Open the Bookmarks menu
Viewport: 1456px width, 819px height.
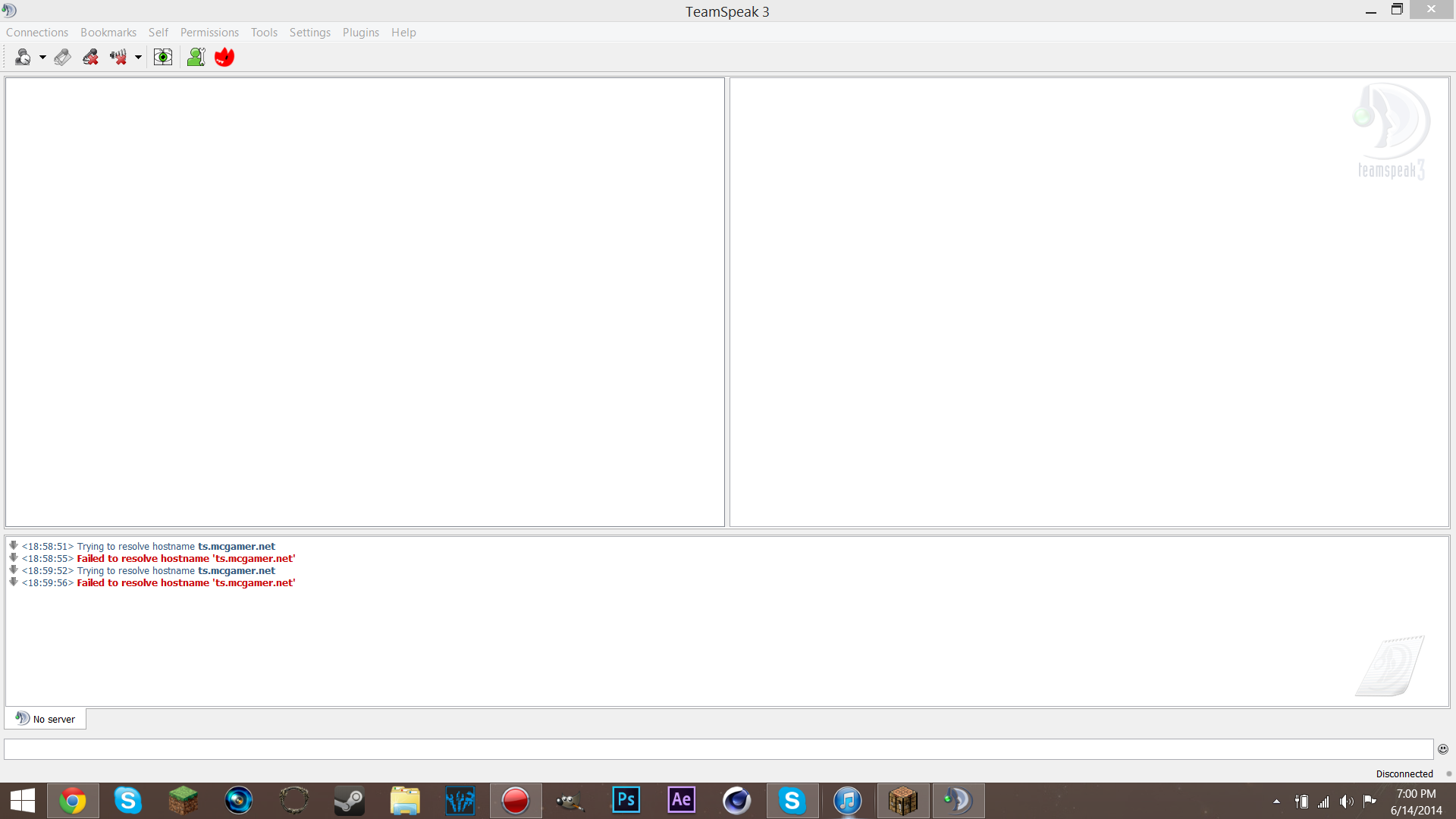[x=108, y=33]
